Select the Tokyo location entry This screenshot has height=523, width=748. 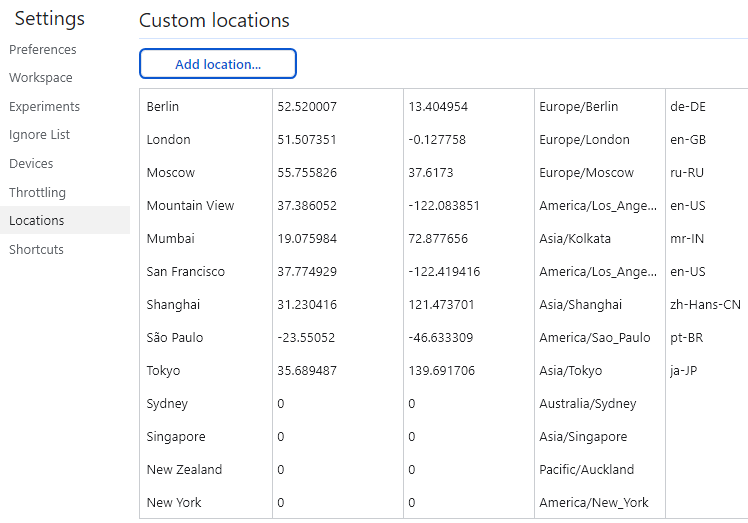click(164, 371)
